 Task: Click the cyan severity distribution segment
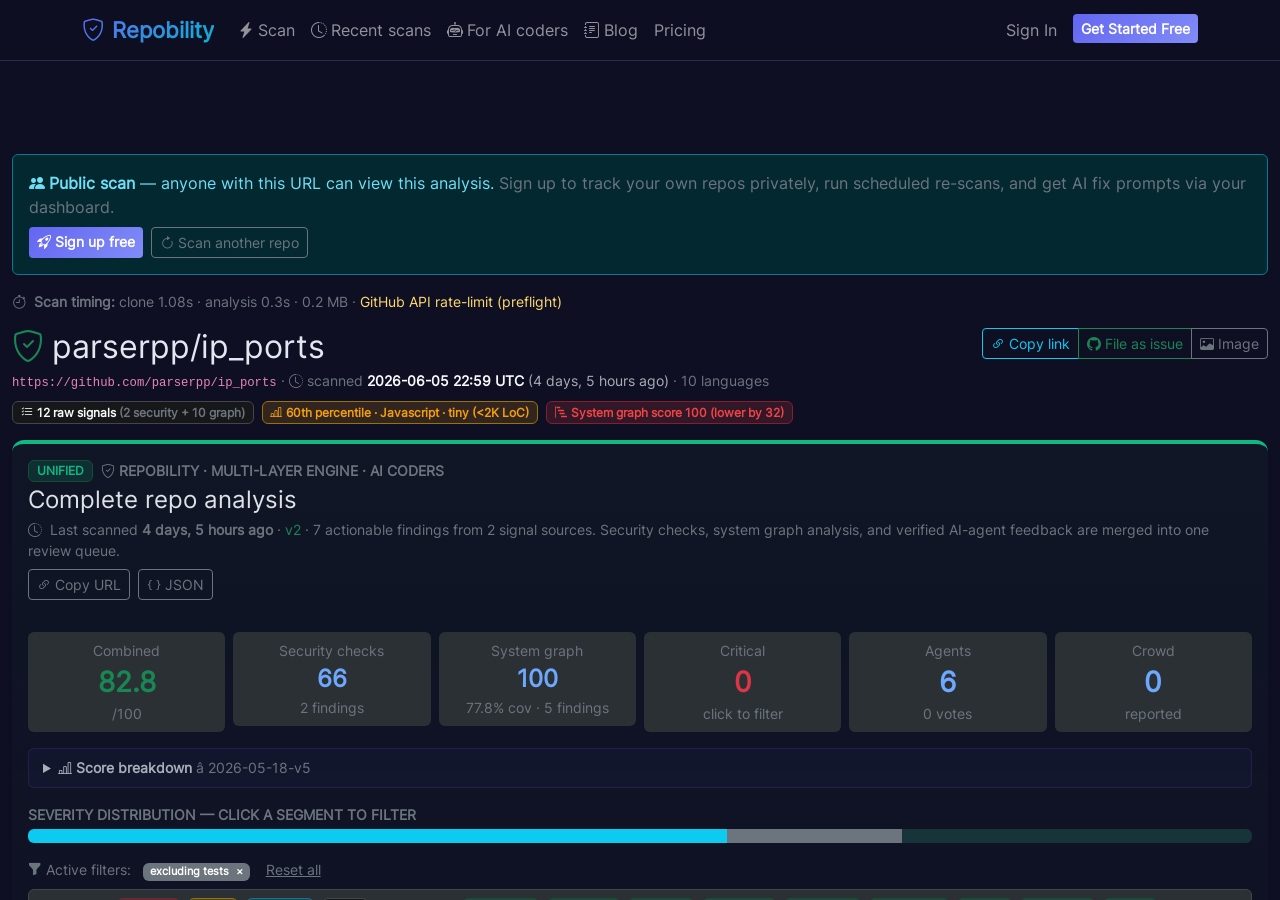tap(377, 836)
